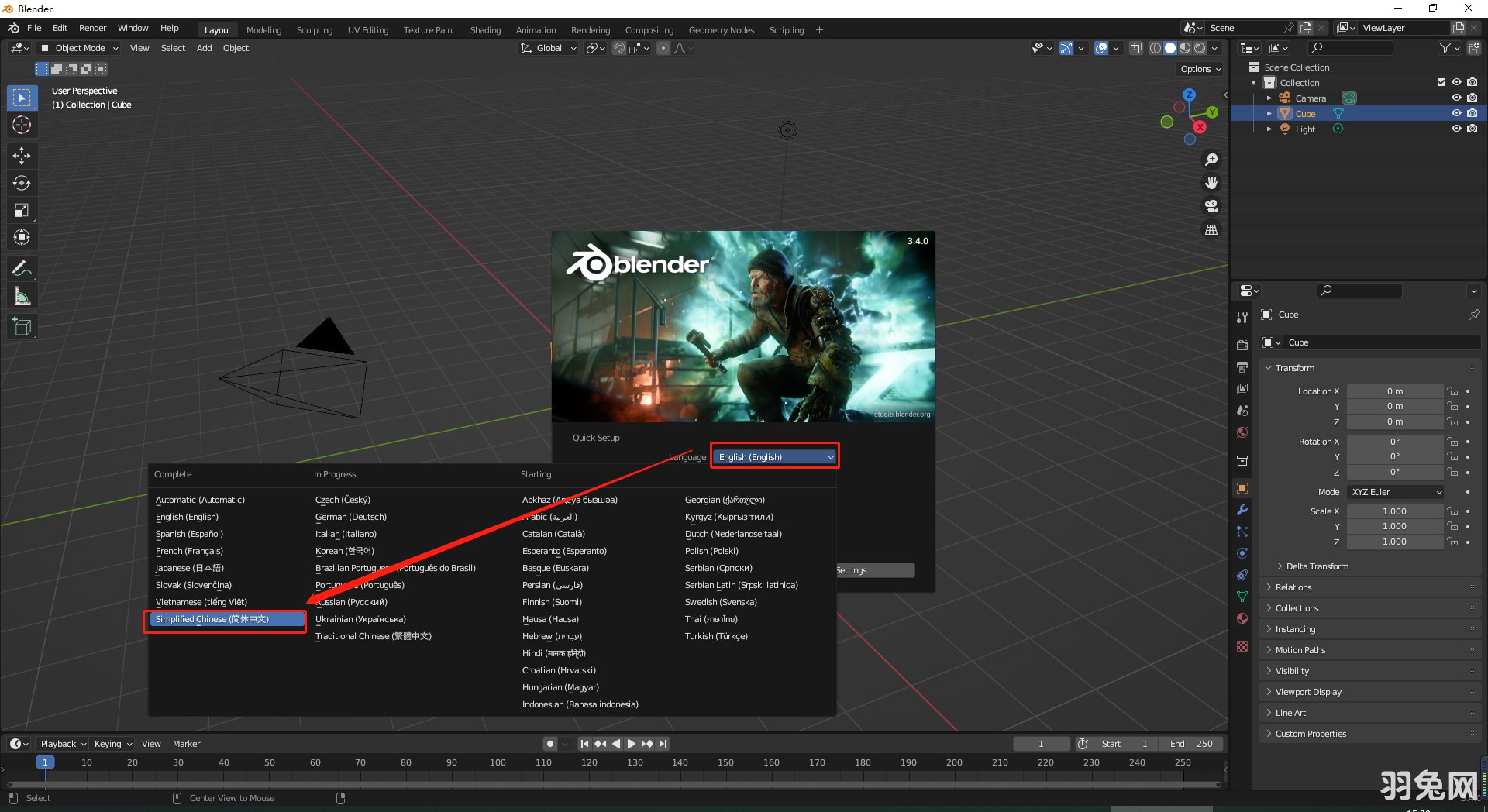Hide the Cube in the viewport
This screenshot has height=812, width=1488.
[x=1456, y=113]
